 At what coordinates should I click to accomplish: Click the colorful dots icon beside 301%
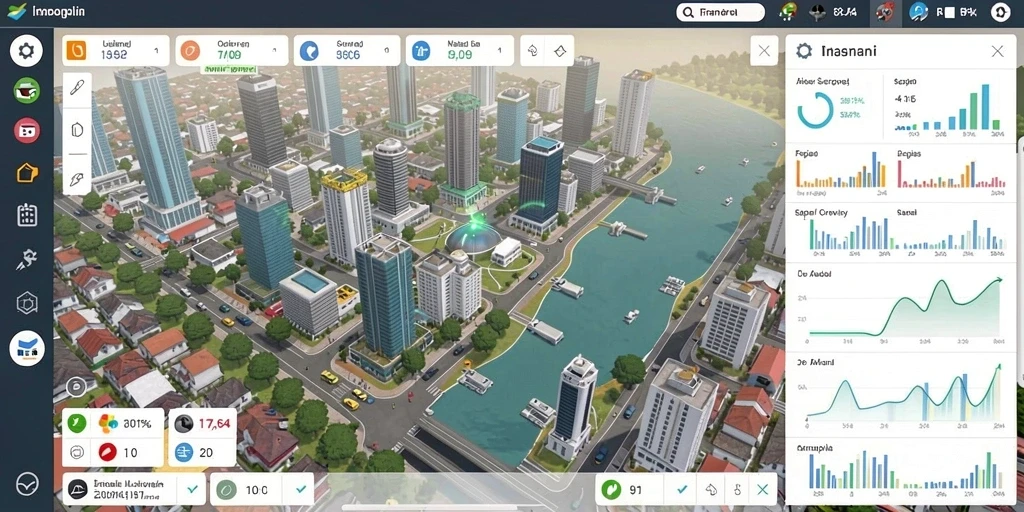(x=108, y=423)
